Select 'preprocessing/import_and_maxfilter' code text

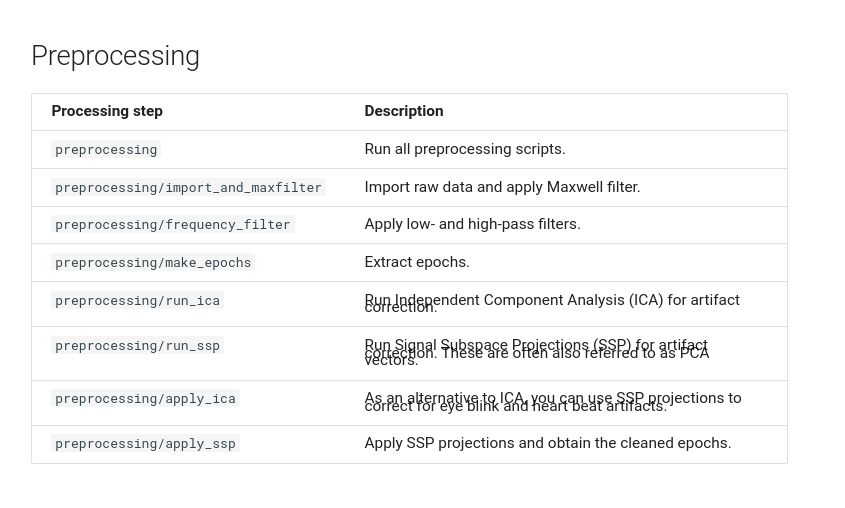click(x=188, y=187)
